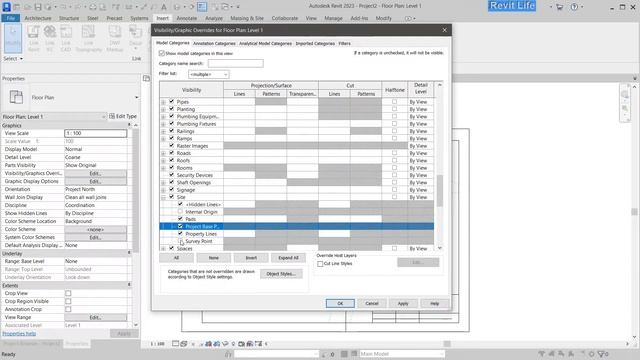The image size is (640, 360).
Task: Click the Link Topography ribbon icon
Action: [x=88, y=38]
